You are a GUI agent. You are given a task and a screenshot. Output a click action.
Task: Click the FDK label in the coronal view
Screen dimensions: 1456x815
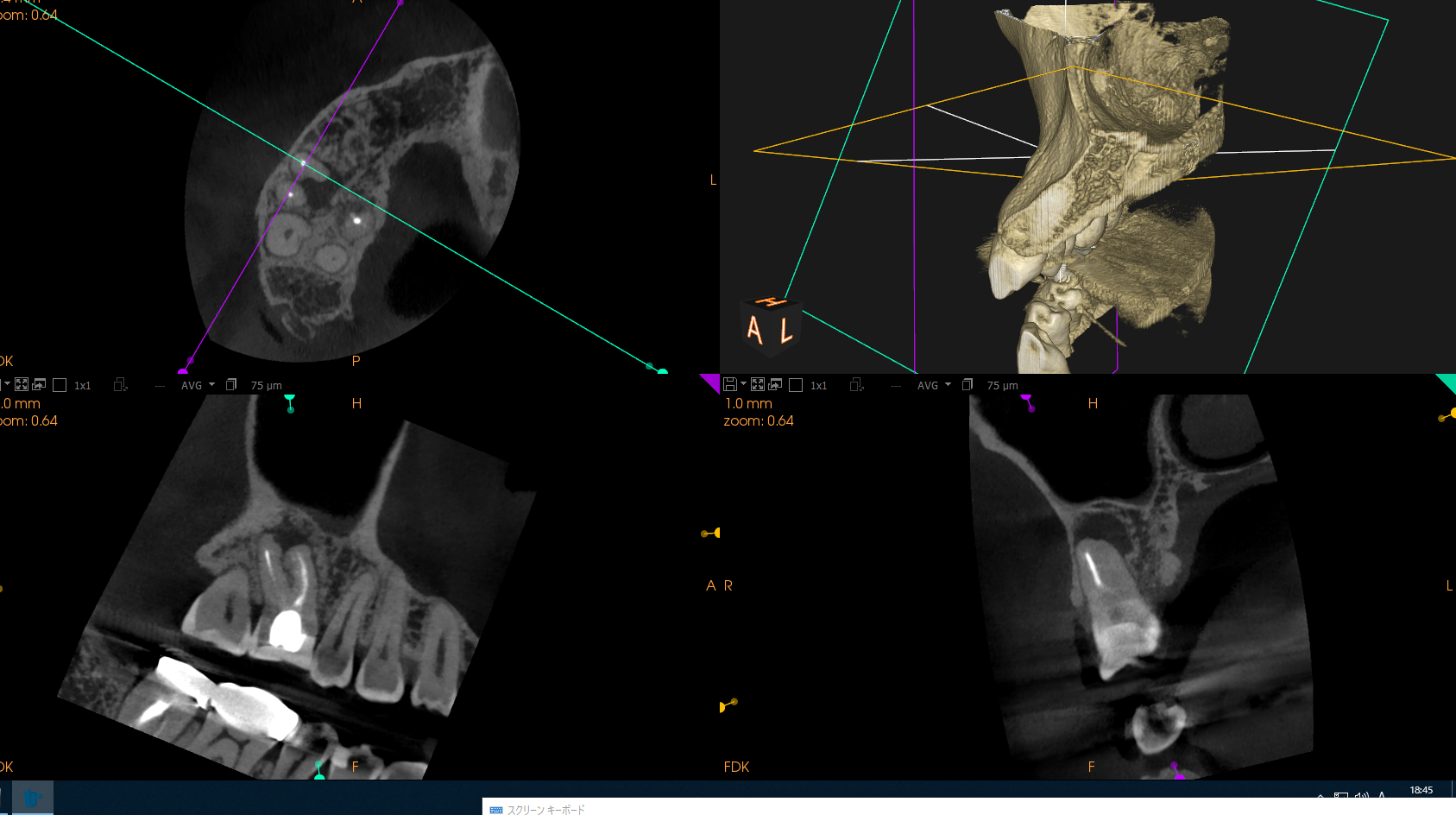(736, 767)
